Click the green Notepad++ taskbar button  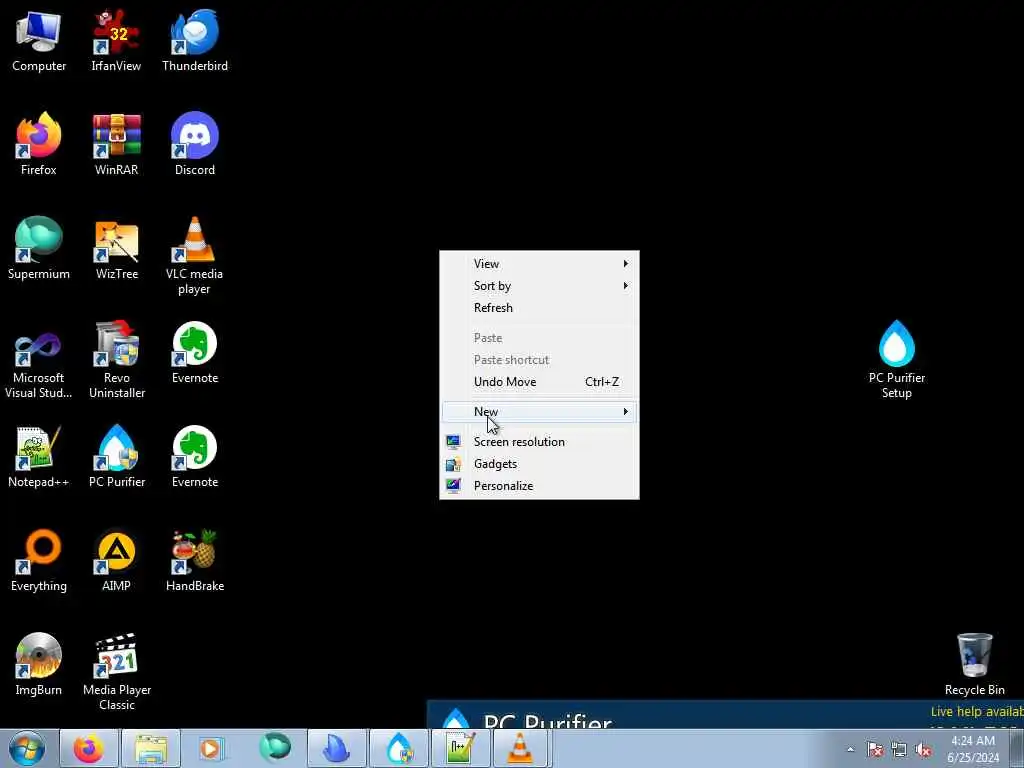click(460, 748)
